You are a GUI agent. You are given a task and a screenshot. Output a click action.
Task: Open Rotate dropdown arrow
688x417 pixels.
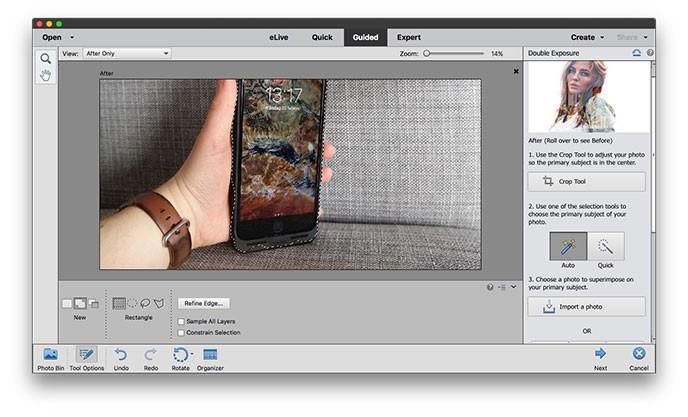click(x=192, y=354)
